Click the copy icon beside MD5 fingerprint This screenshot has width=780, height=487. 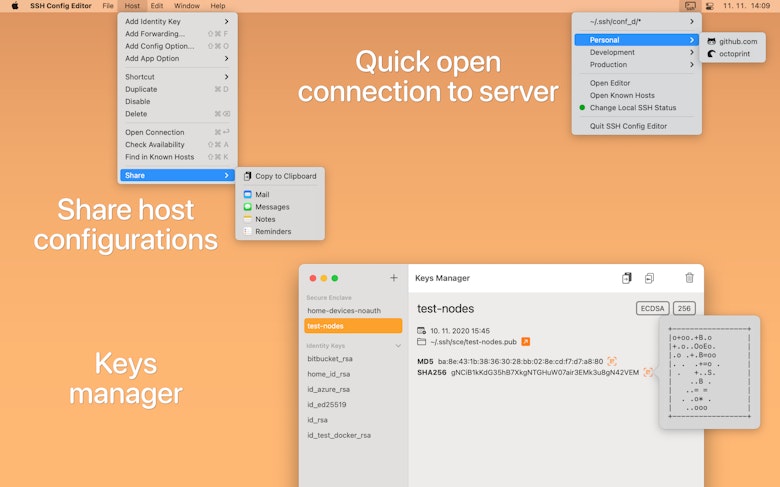[612, 361]
